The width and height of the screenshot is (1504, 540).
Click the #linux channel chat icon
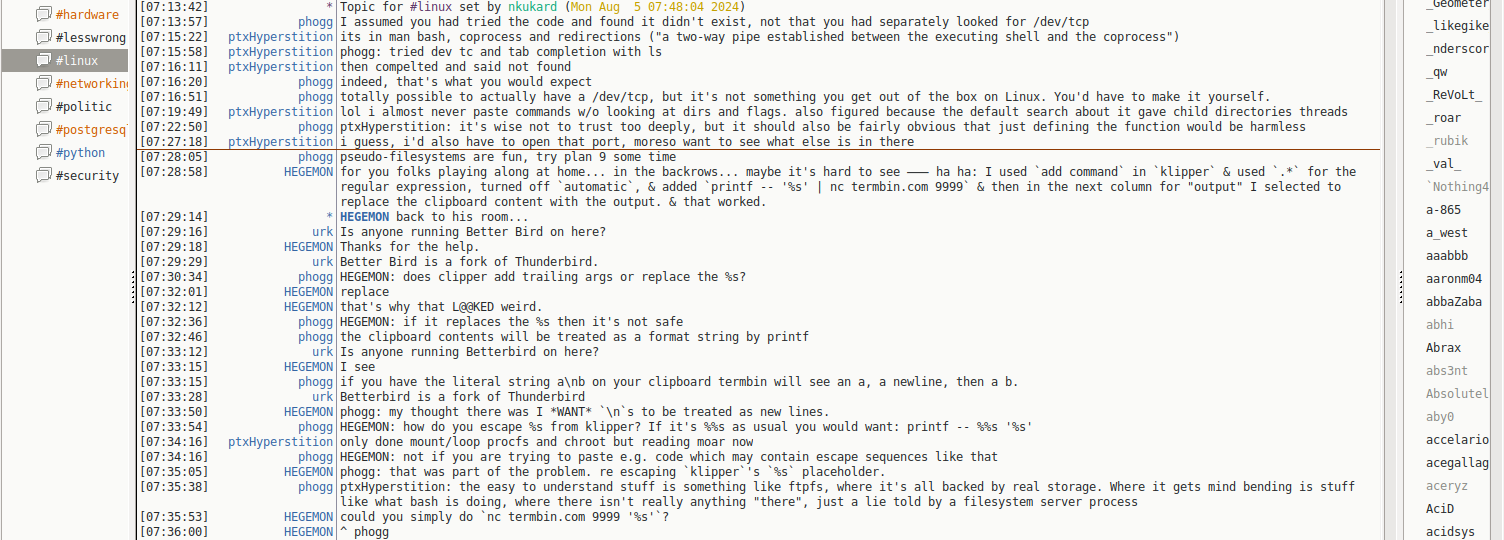pyautogui.click(x=43, y=61)
